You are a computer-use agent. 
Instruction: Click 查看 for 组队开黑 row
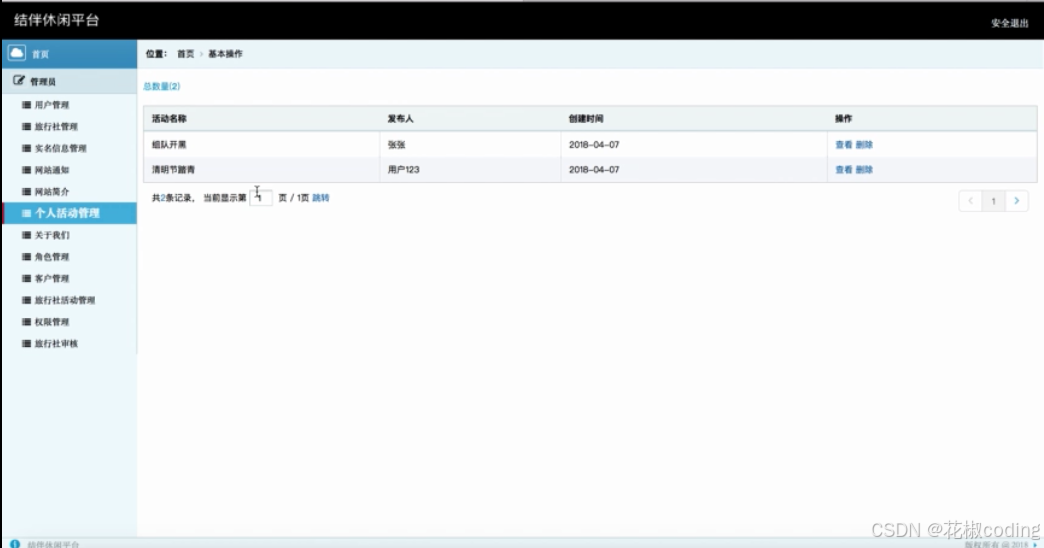tap(844, 144)
